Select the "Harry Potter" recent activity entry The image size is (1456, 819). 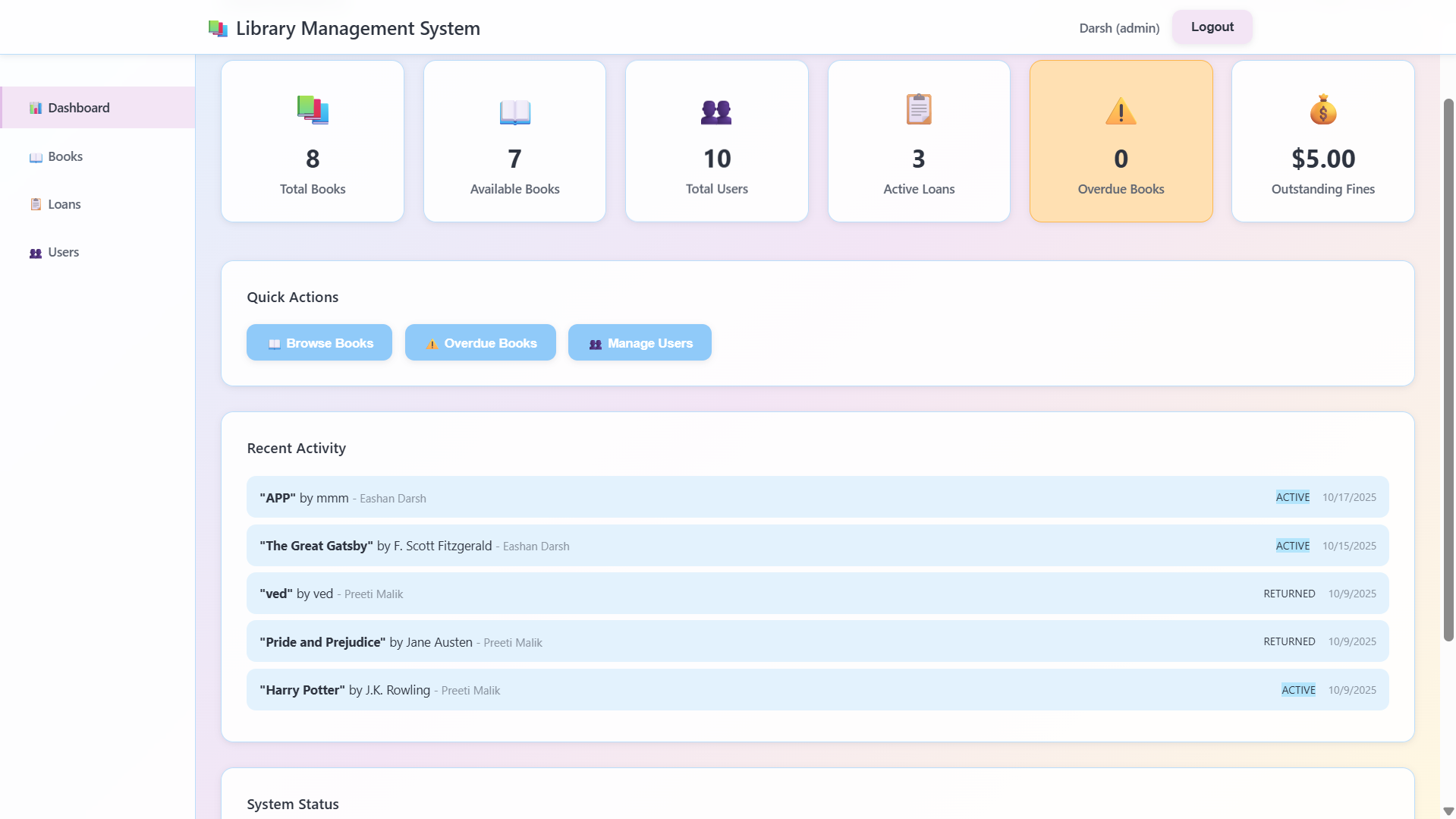(x=817, y=690)
